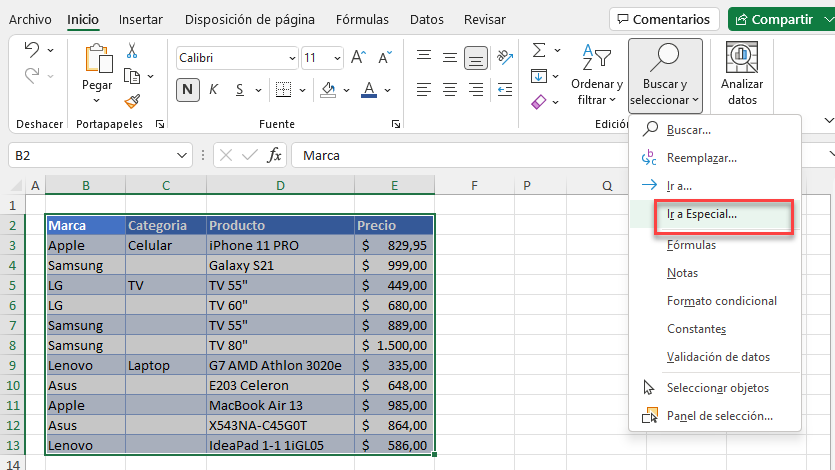Screen dimensions: 835x470
Task: Click the Clear eraser icon
Action: pos(538,102)
